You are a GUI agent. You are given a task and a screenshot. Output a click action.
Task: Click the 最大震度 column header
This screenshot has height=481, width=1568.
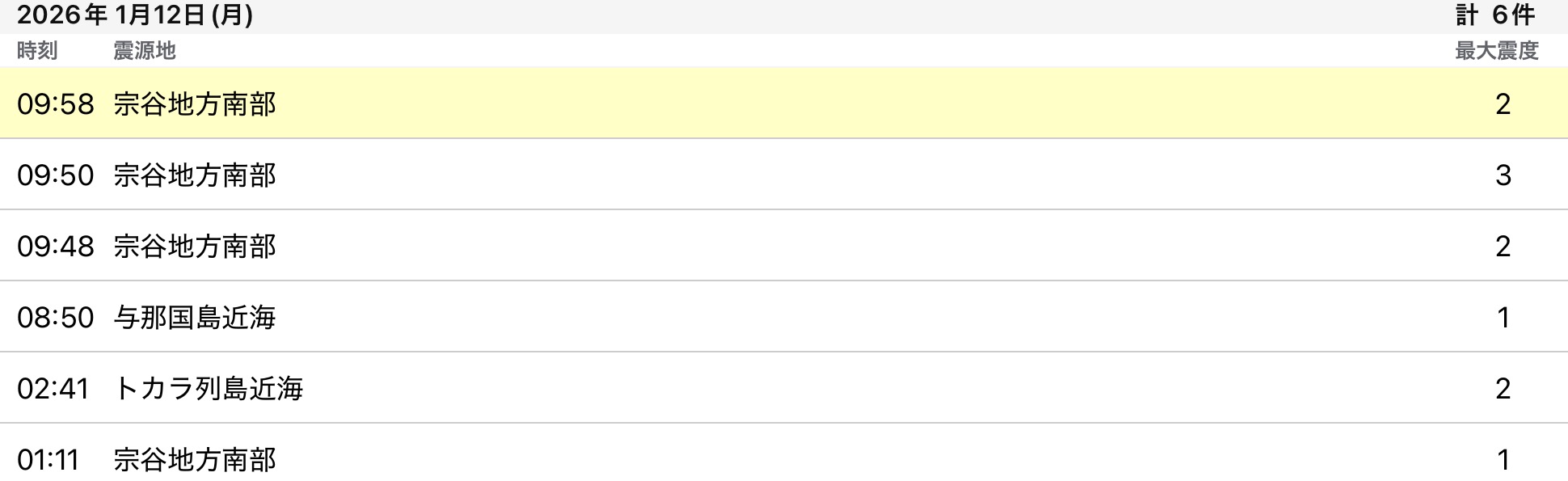coord(1496,51)
